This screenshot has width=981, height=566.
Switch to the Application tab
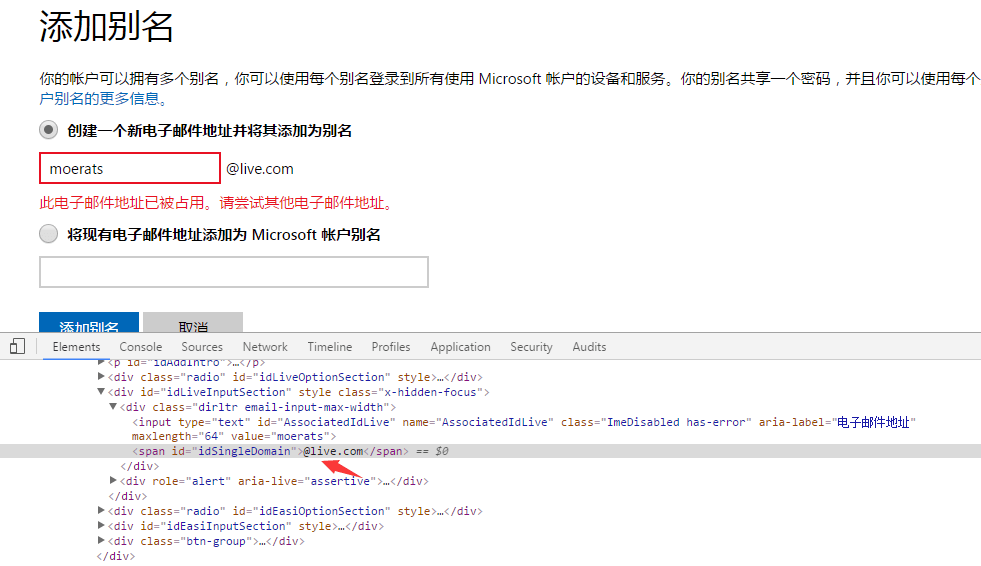pyautogui.click(x=460, y=346)
